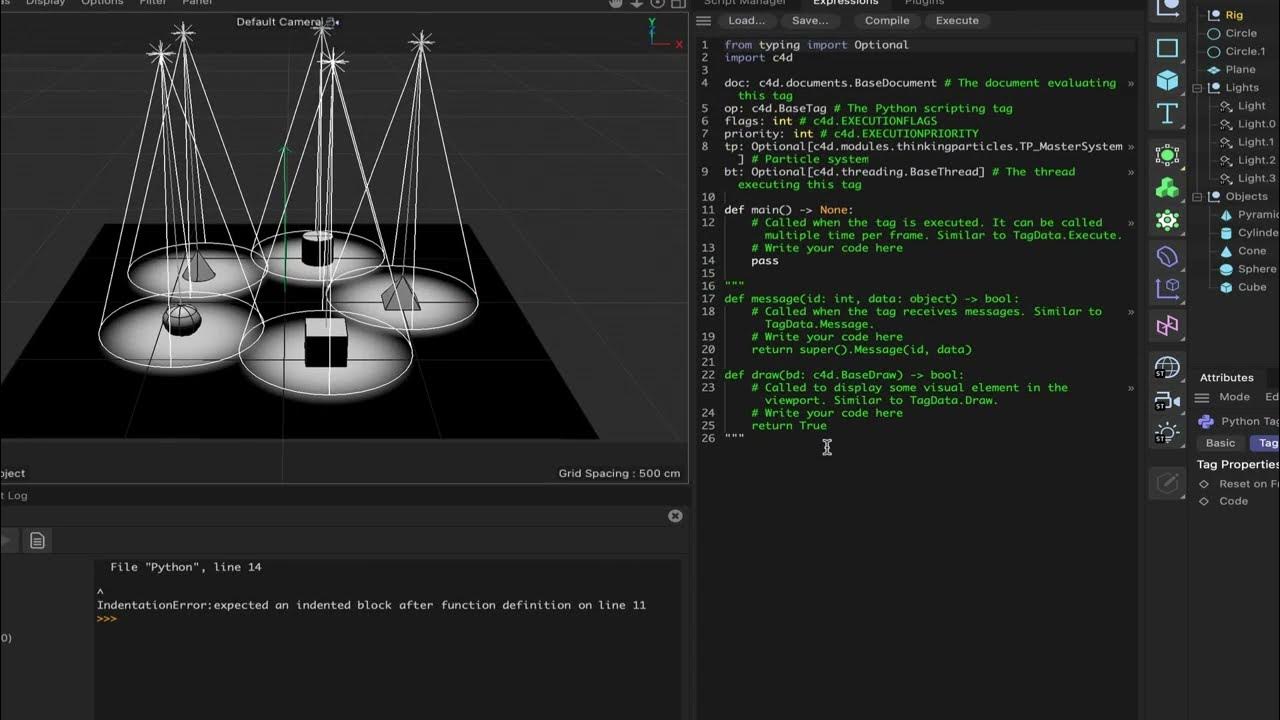Click the Default Camera icon in viewport
Viewport: 1280px width, 720px height.
[x=333, y=22]
